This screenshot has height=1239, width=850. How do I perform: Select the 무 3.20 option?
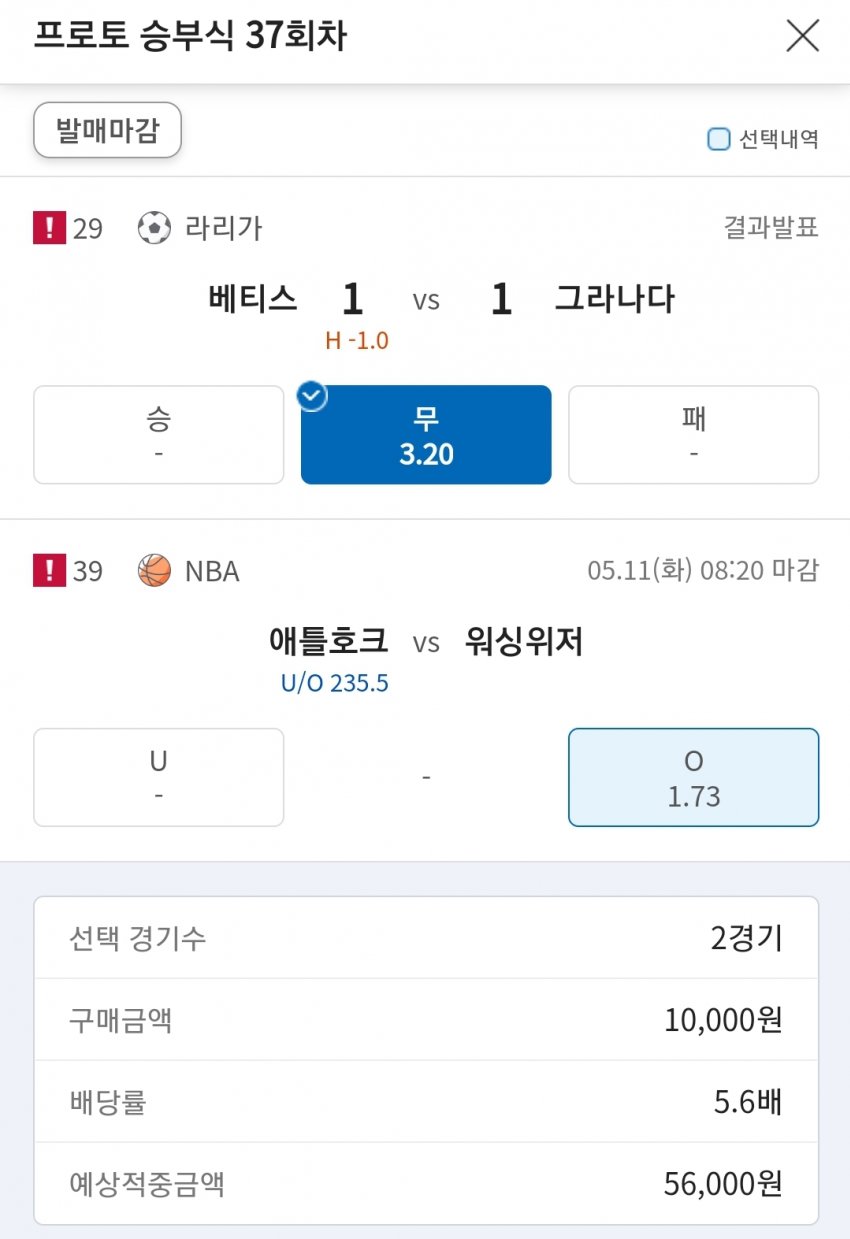click(426, 435)
